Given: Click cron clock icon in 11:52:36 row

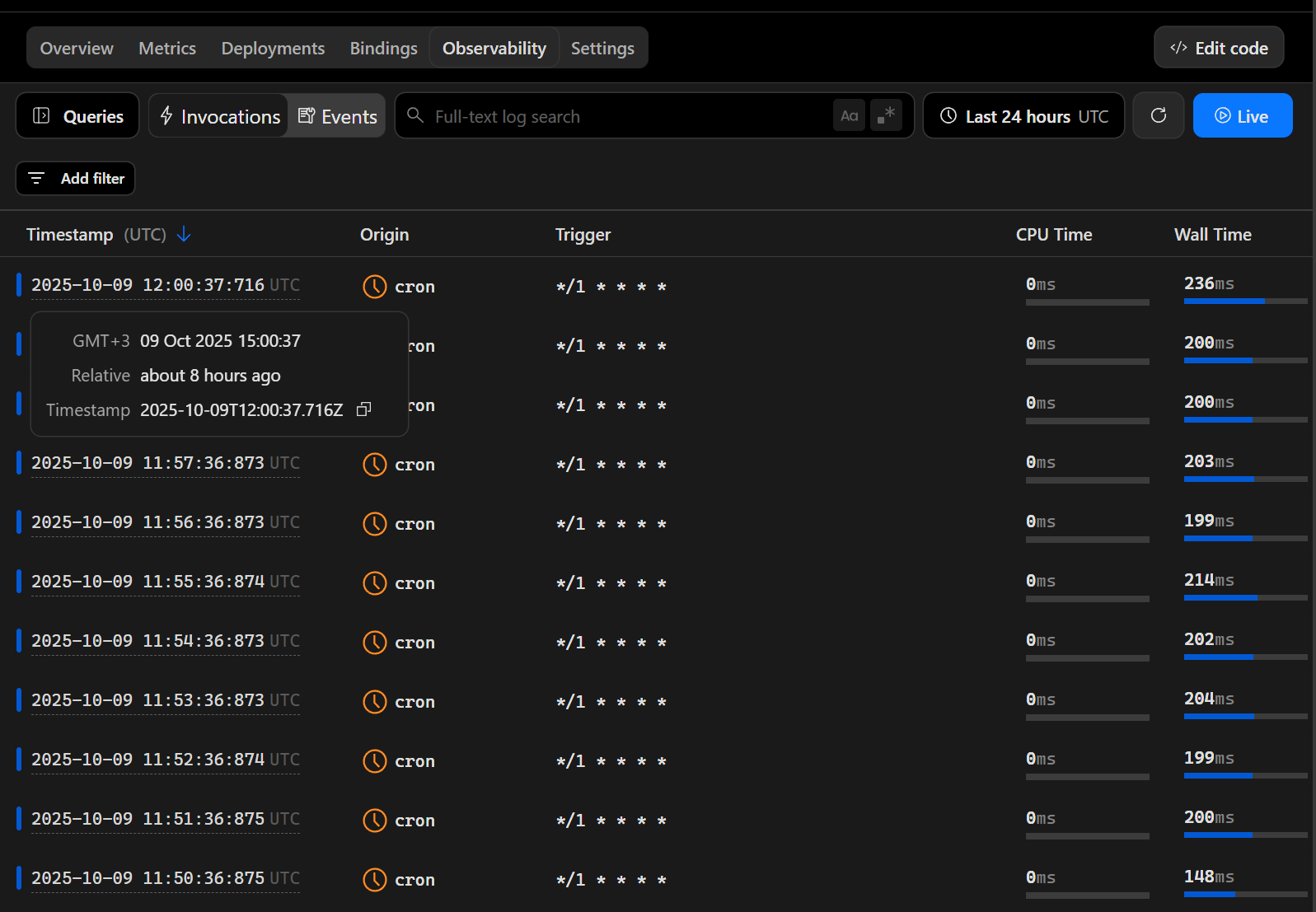Looking at the screenshot, I should coord(375,761).
